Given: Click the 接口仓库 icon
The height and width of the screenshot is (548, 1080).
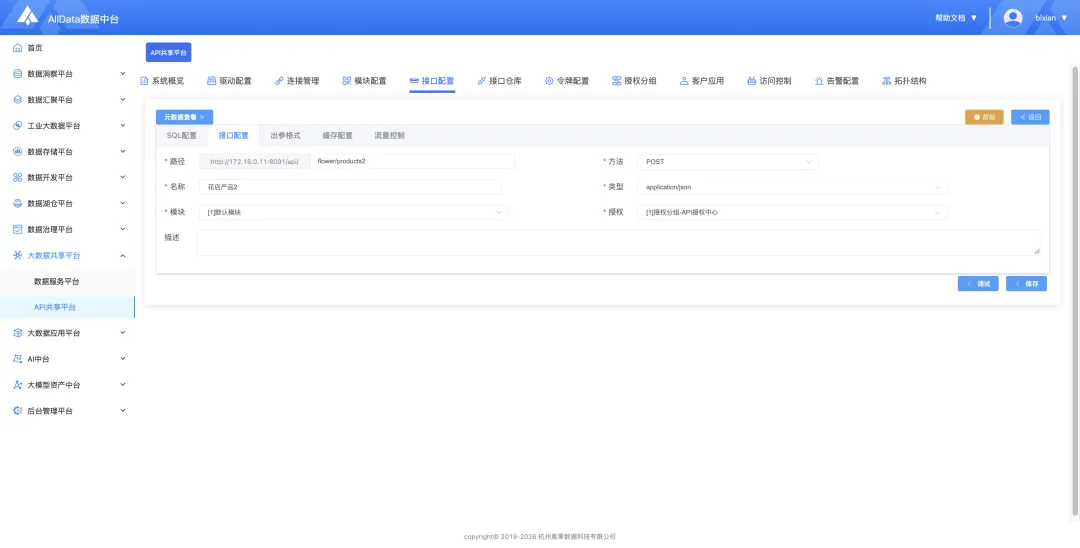Looking at the screenshot, I should pyautogui.click(x=481, y=81).
